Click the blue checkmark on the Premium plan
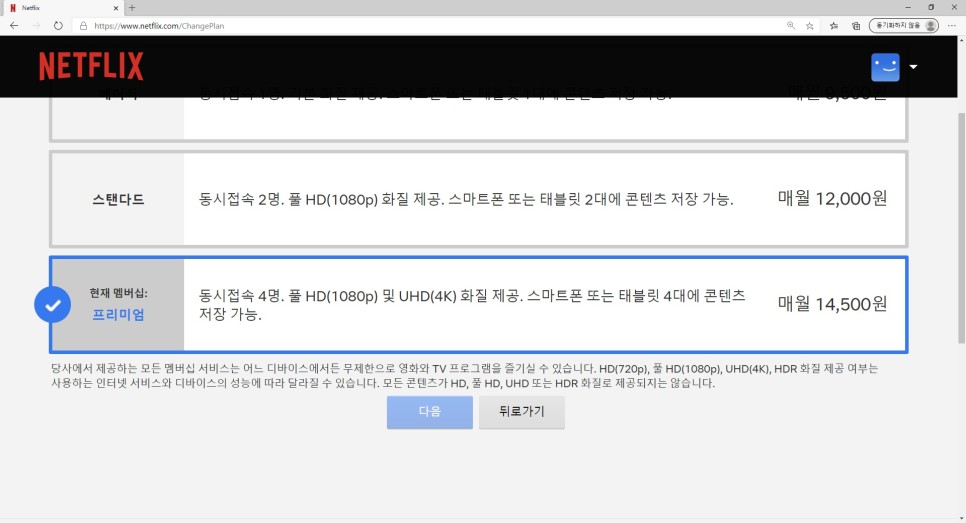 pos(52,304)
